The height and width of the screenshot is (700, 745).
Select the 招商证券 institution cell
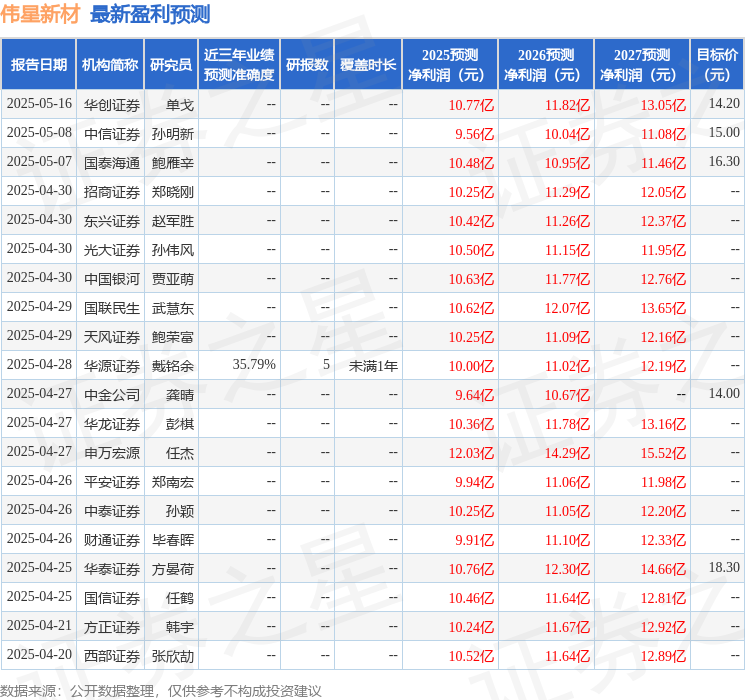(x=112, y=192)
